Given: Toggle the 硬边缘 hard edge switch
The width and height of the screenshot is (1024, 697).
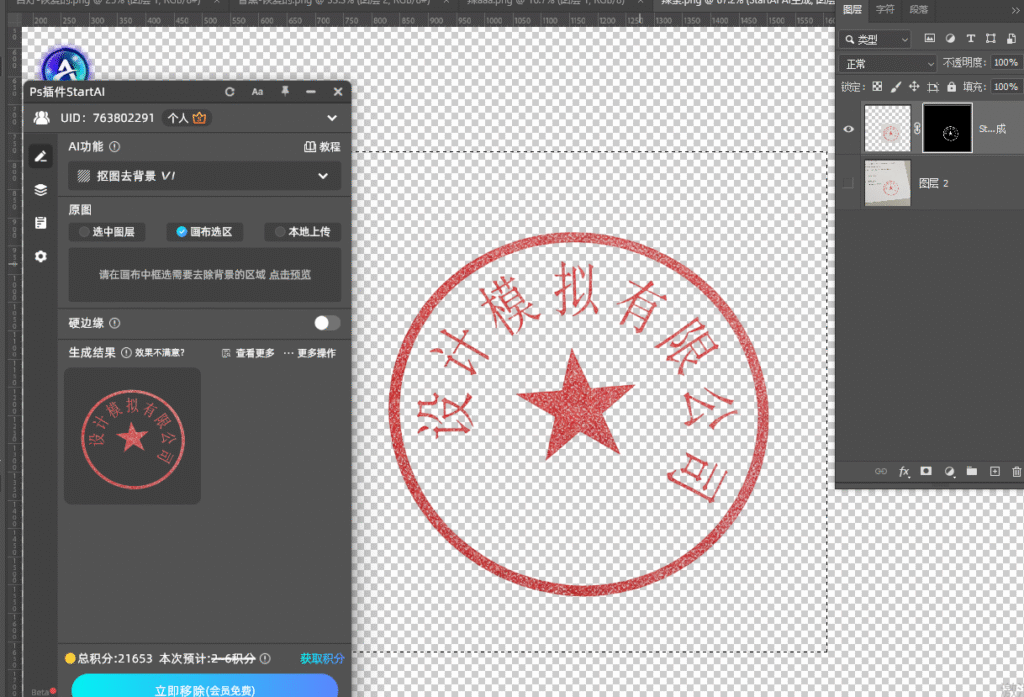Looking at the screenshot, I should [x=327, y=323].
